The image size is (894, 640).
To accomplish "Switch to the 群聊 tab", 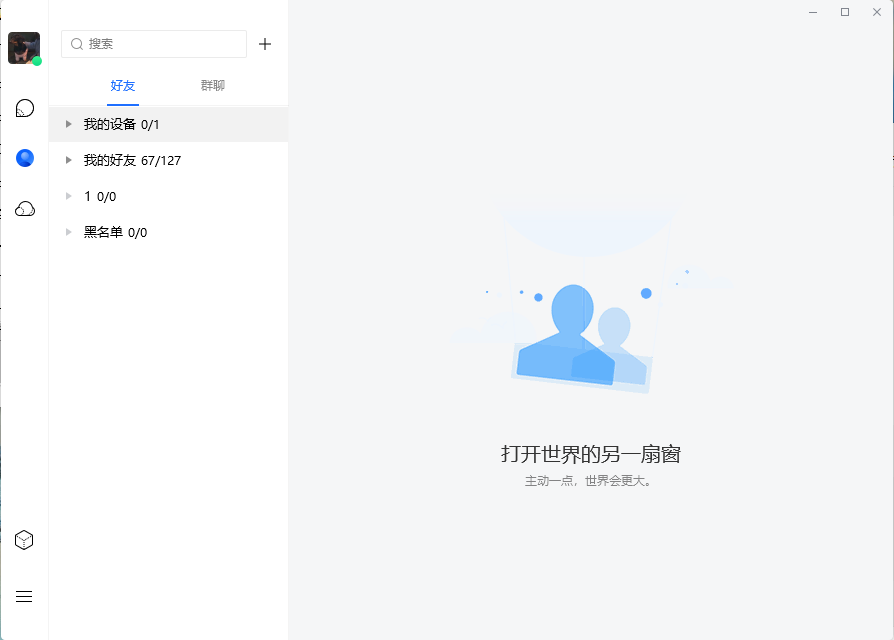I will click(x=213, y=85).
